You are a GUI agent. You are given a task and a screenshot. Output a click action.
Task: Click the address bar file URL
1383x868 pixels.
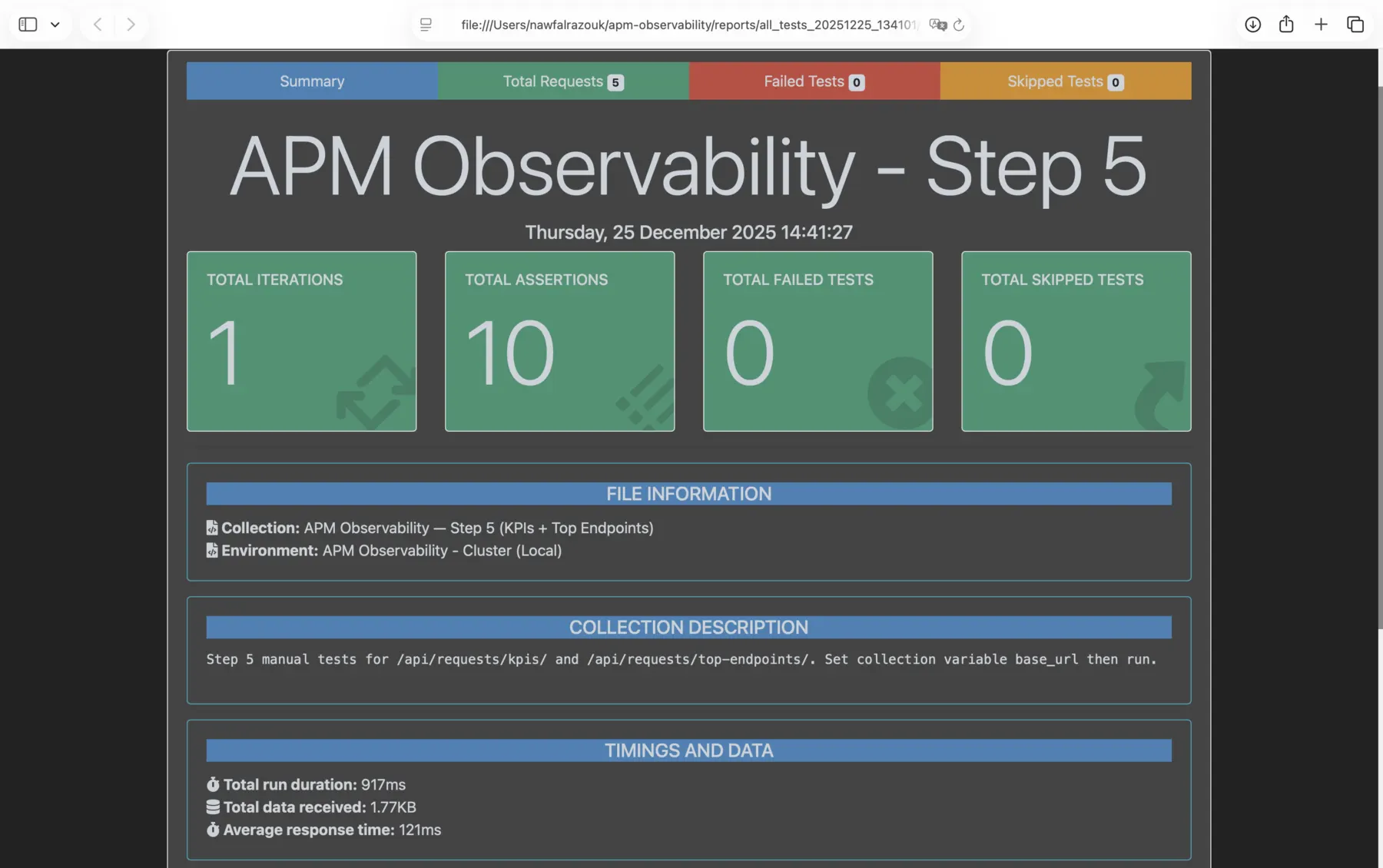(688, 25)
